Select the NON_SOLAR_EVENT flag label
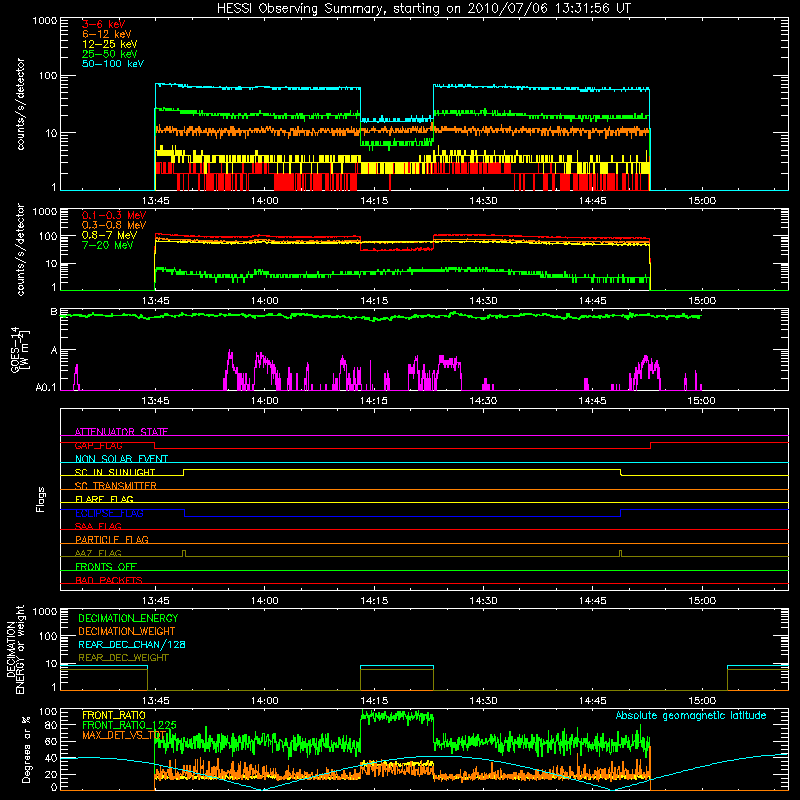800x800 pixels. pyautogui.click(x=121, y=459)
